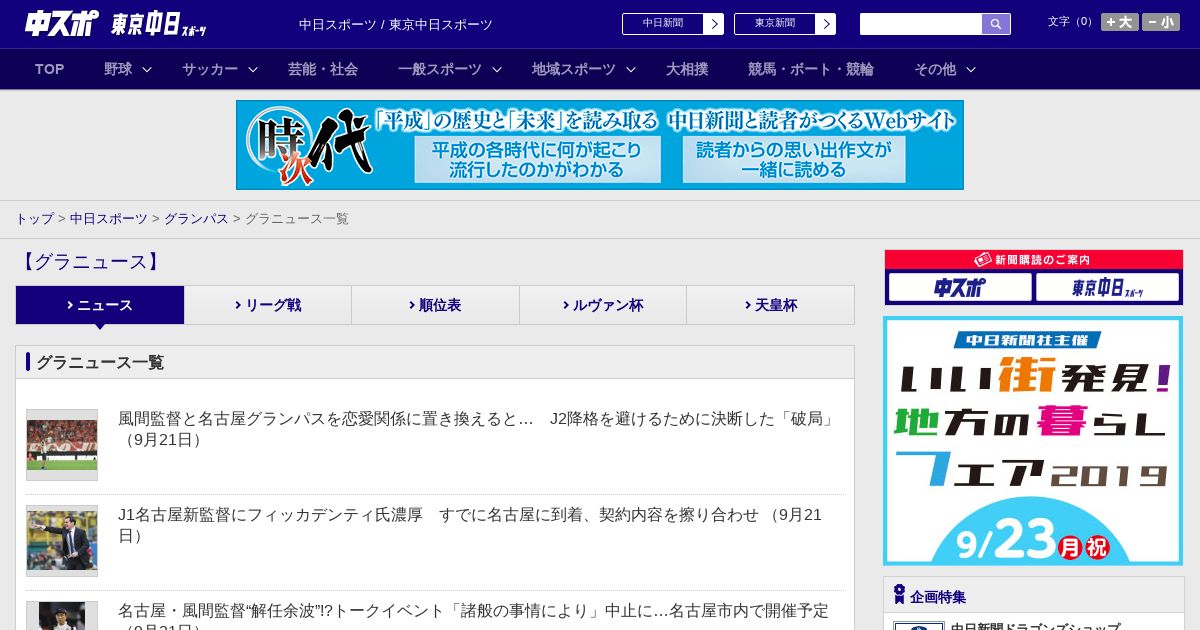Click the ribbon icon beside 企画特集
Screen dimensions: 1200x630
[899, 595]
